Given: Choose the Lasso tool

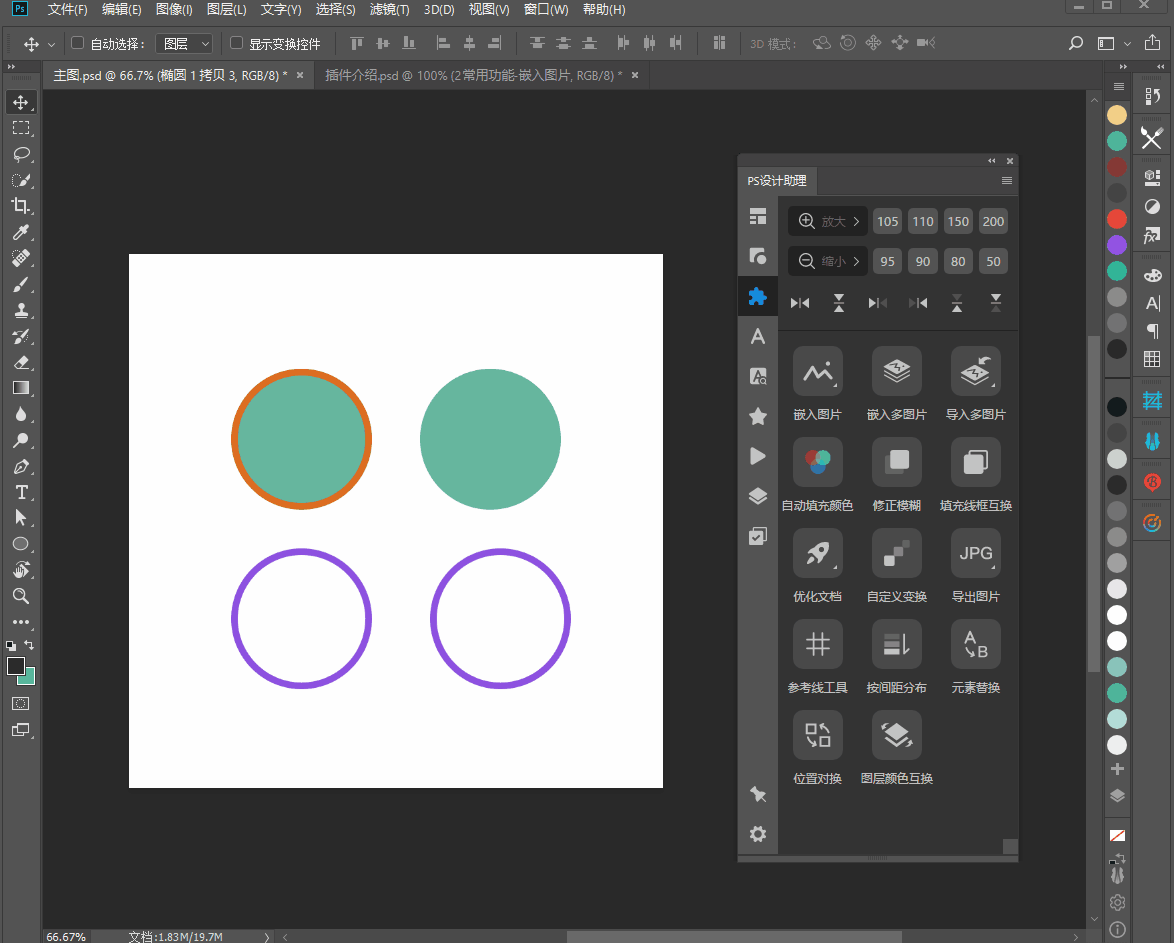Looking at the screenshot, I should click(x=21, y=154).
